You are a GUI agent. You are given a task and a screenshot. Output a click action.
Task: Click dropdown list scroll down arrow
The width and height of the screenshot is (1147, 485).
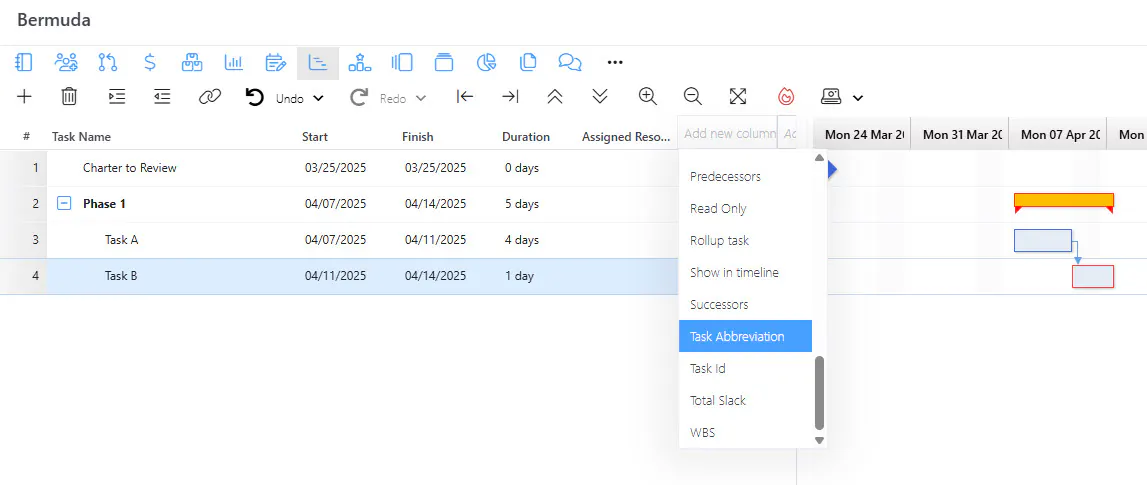pyautogui.click(x=819, y=440)
